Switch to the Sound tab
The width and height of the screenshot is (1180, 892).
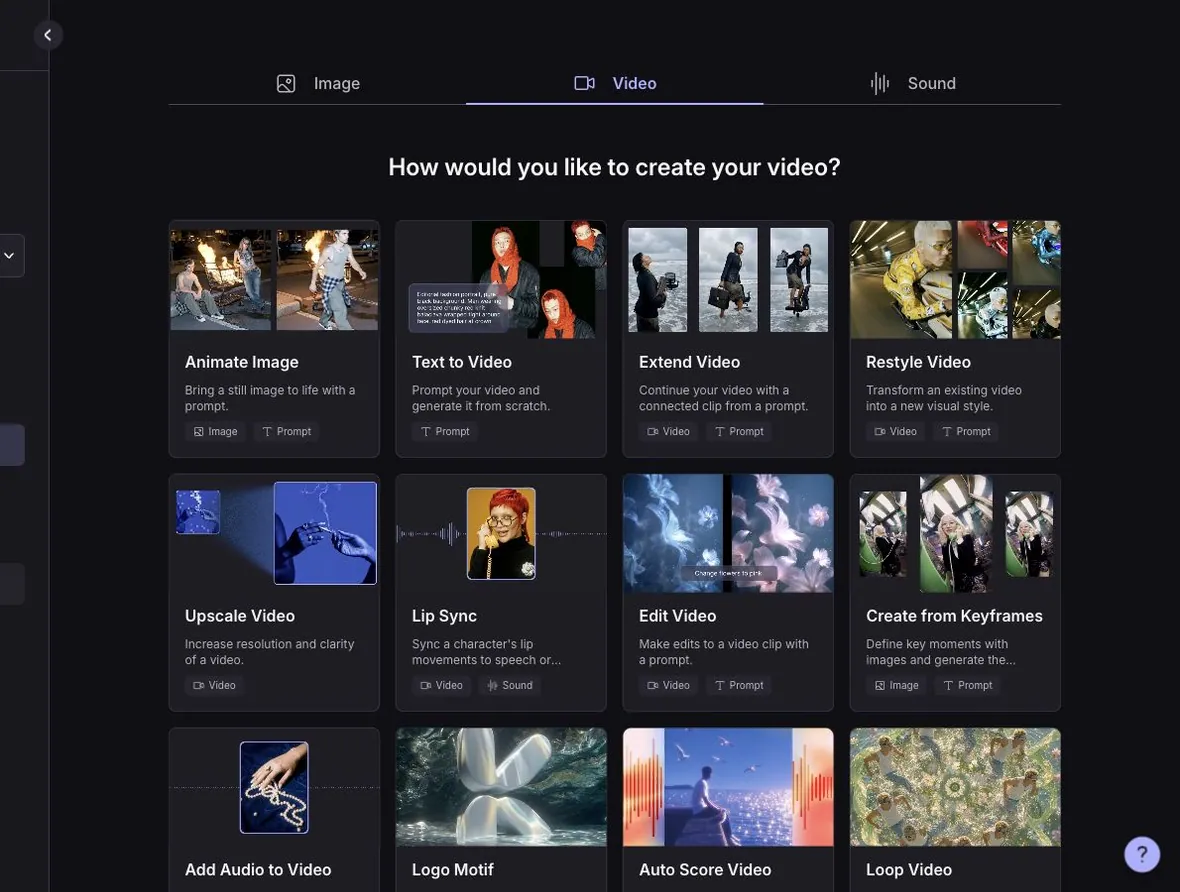point(913,84)
